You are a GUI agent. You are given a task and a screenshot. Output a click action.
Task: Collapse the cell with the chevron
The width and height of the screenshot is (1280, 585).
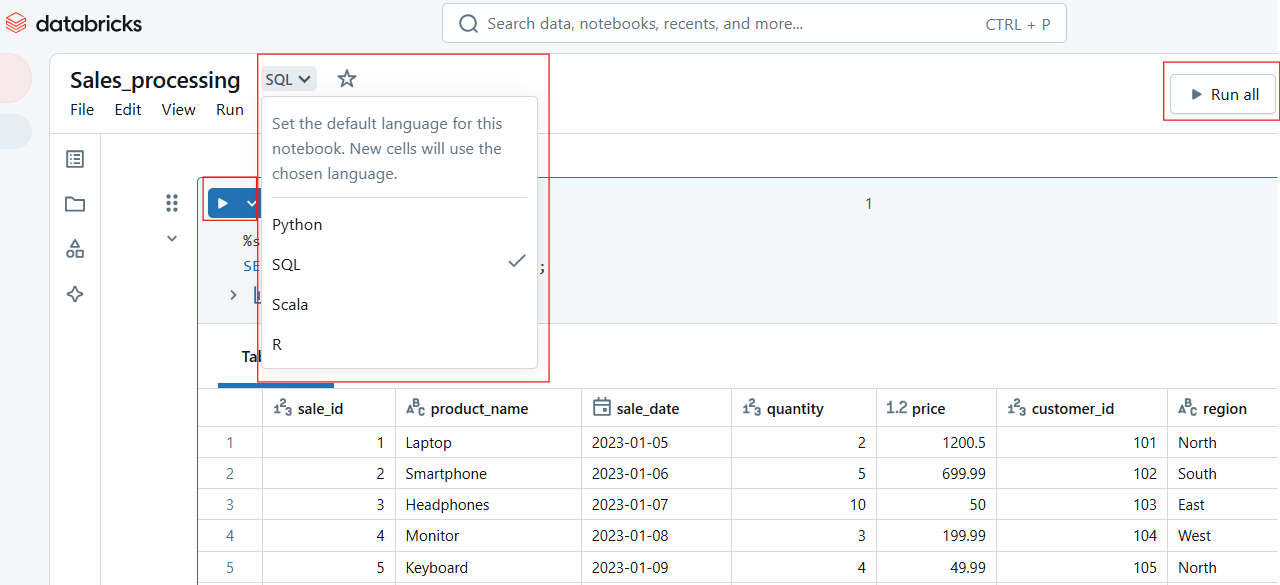(x=172, y=238)
